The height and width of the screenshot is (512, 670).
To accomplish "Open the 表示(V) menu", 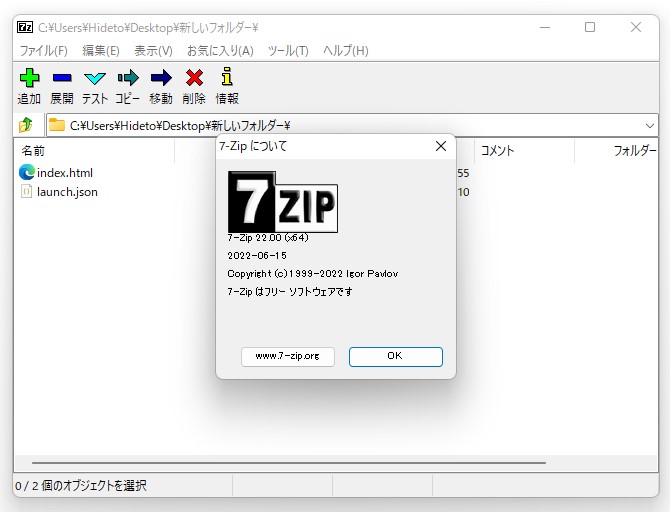I will [x=153, y=51].
